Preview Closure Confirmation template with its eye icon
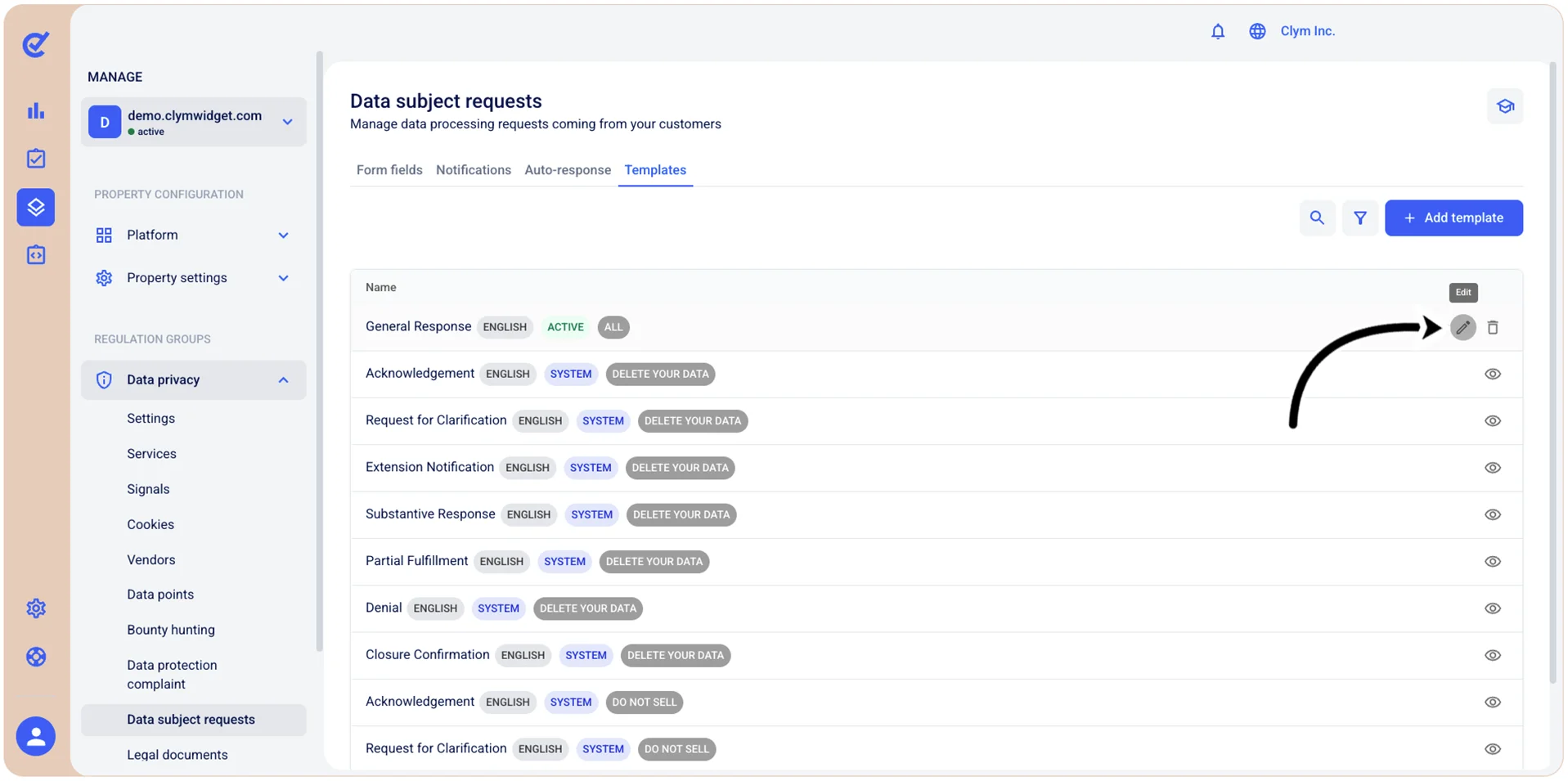The width and height of the screenshot is (1568, 781). [x=1493, y=655]
